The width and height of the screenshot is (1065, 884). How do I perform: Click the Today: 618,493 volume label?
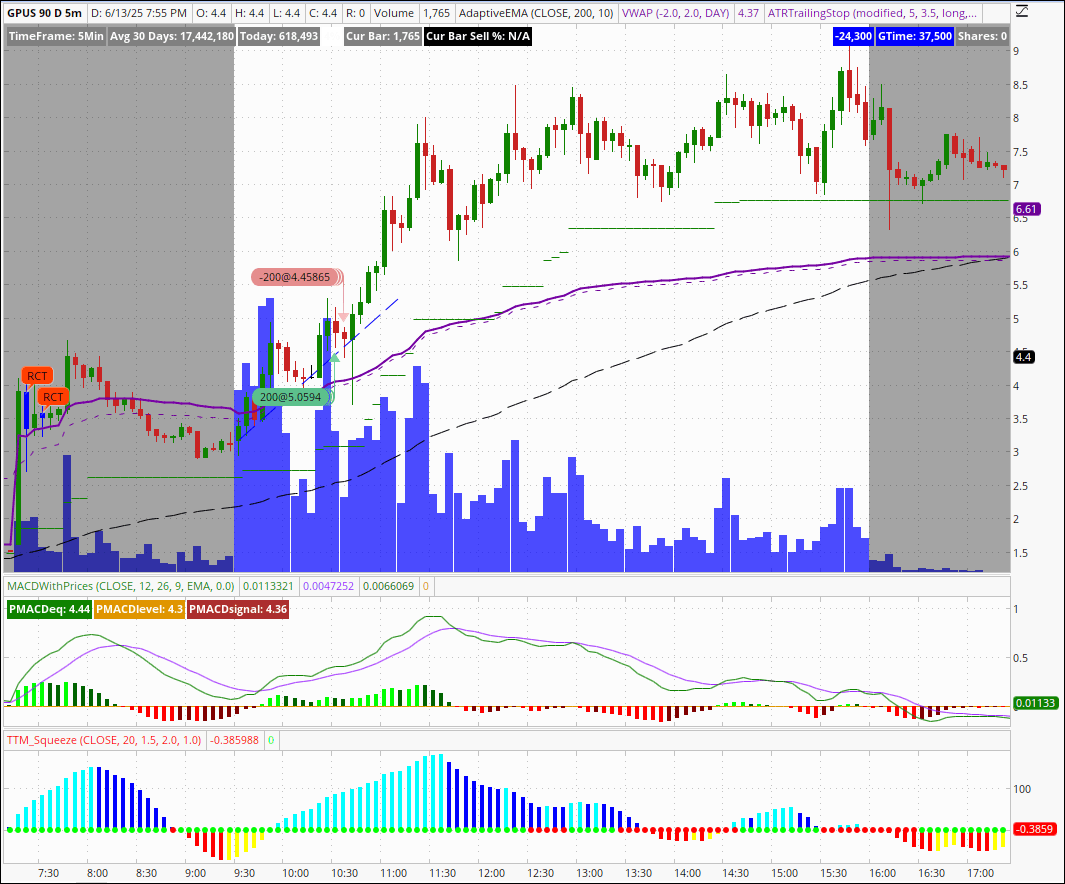pyautogui.click(x=279, y=36)
